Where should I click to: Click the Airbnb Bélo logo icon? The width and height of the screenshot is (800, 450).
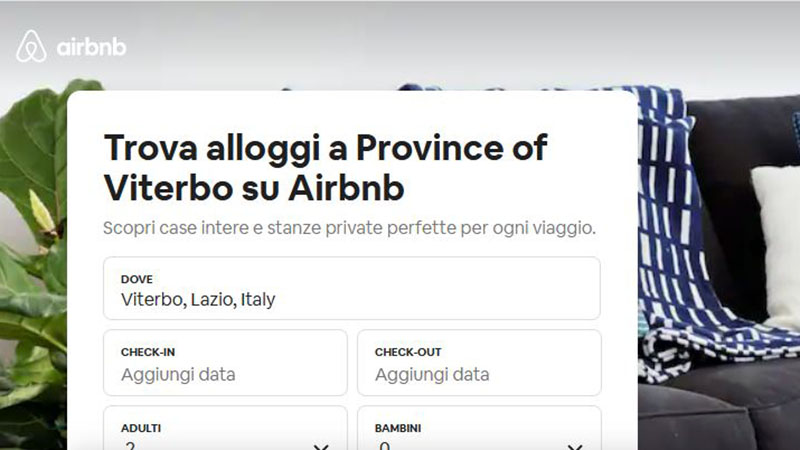click(31, 46)
